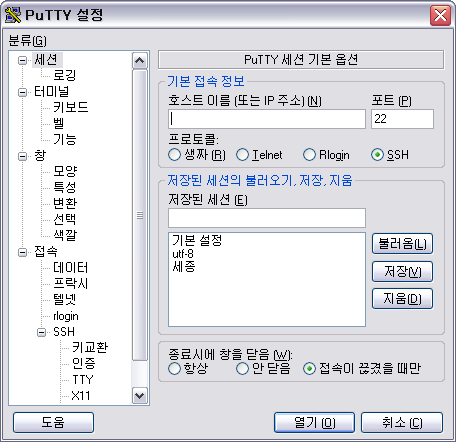
Task: Click the 불러옴(L) load button
Action: (x=402, y=244)
